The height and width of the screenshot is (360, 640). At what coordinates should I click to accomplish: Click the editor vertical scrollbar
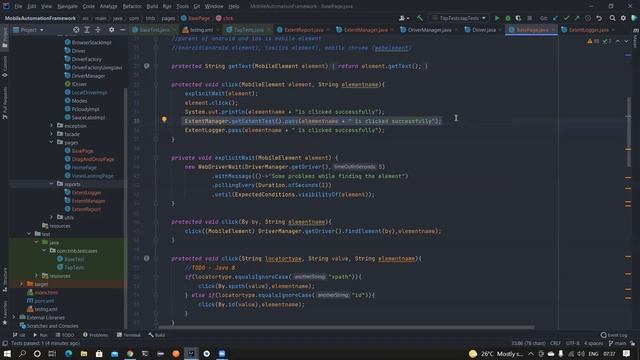point(629,133)
